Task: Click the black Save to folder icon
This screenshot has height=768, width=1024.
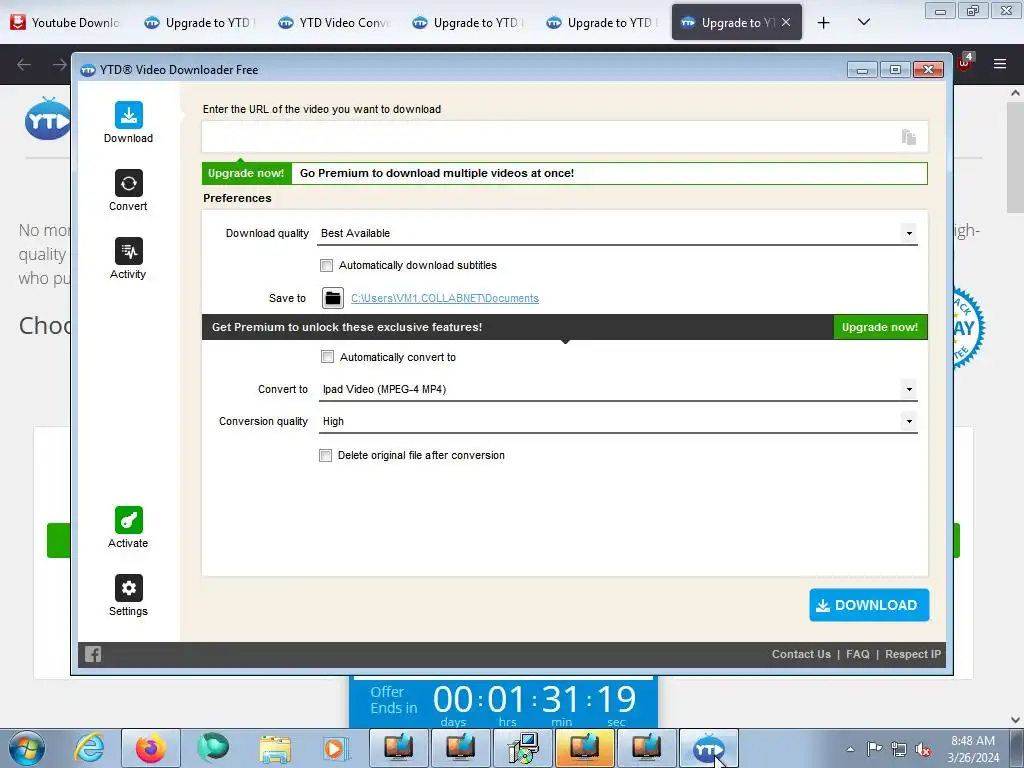Action: (x=332, y=298)
